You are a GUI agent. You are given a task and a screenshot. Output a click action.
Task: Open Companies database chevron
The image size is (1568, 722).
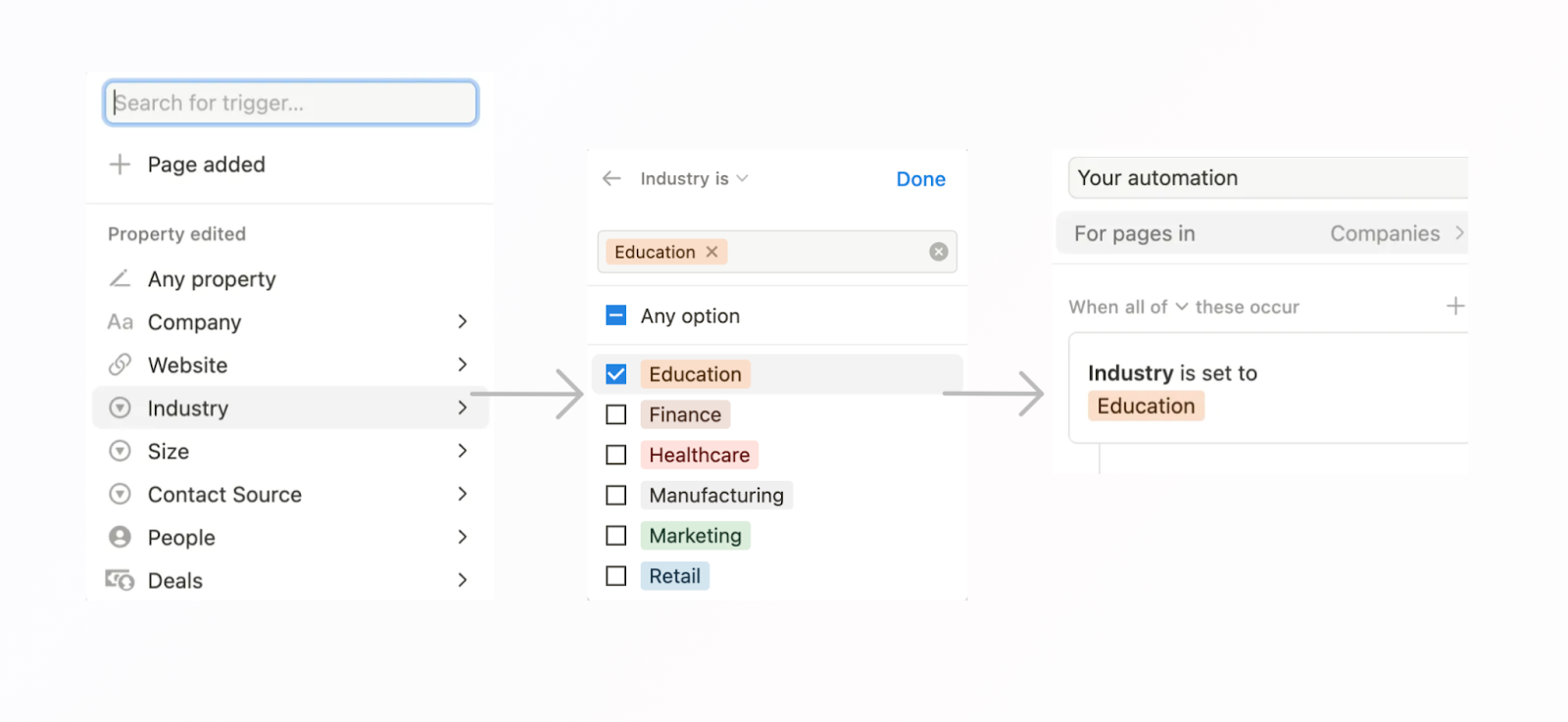click(1459, 233)
